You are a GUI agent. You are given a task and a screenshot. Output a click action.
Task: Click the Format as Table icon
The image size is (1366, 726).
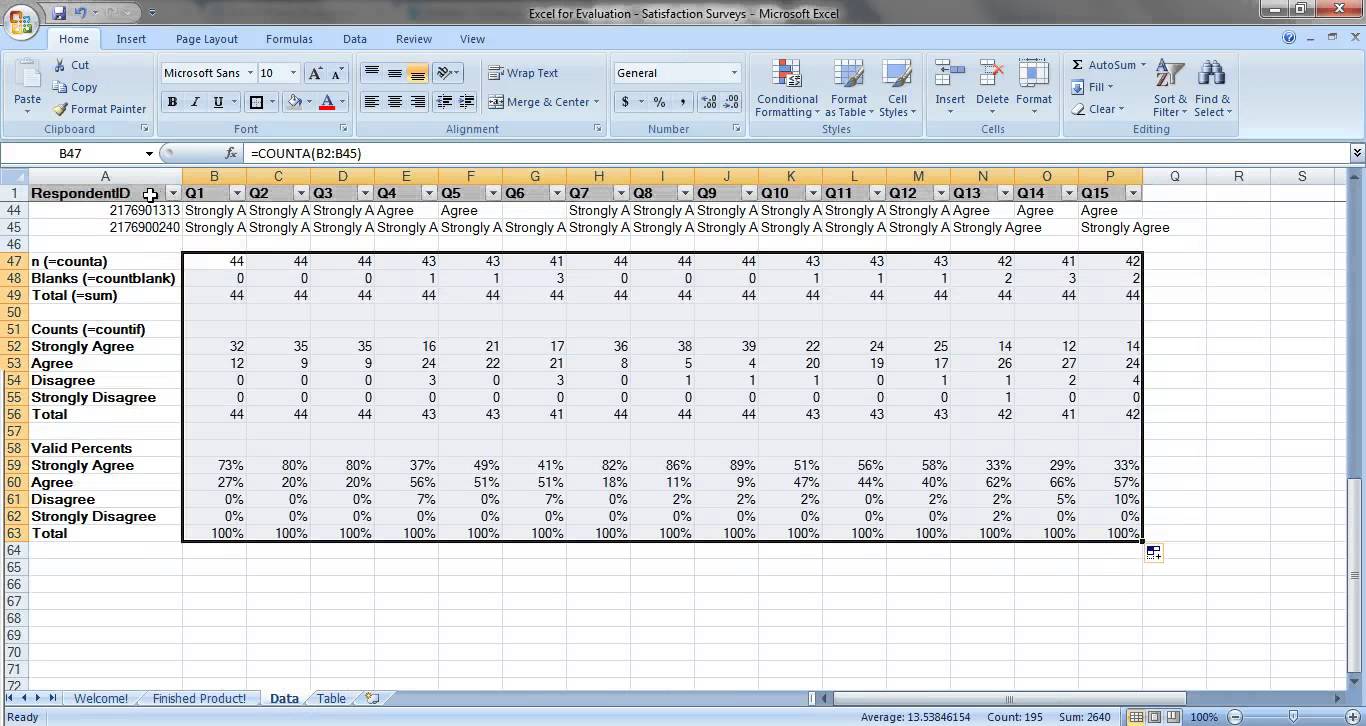[848, 88]
